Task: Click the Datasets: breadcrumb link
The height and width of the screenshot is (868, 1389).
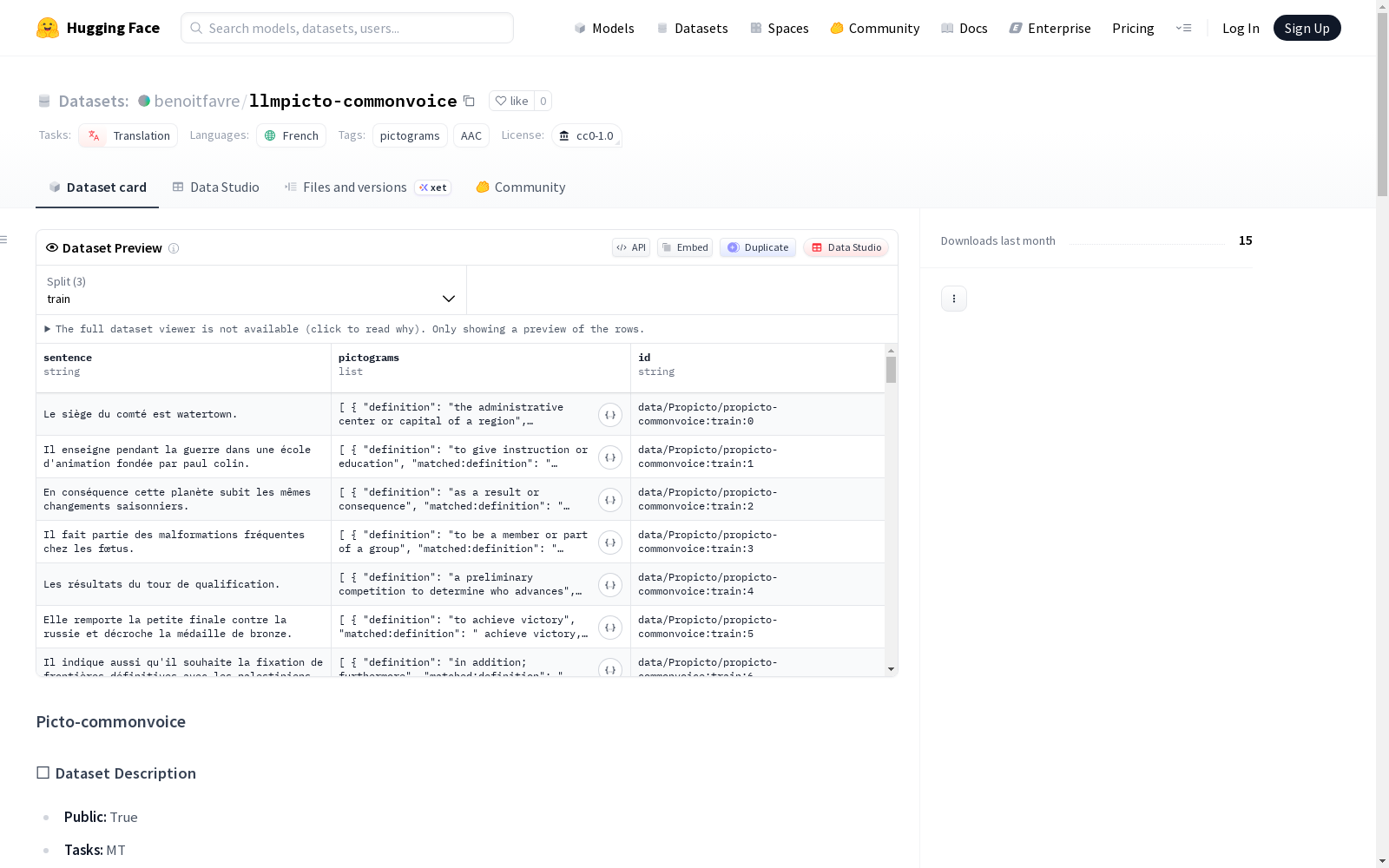Action: [93, 101]
